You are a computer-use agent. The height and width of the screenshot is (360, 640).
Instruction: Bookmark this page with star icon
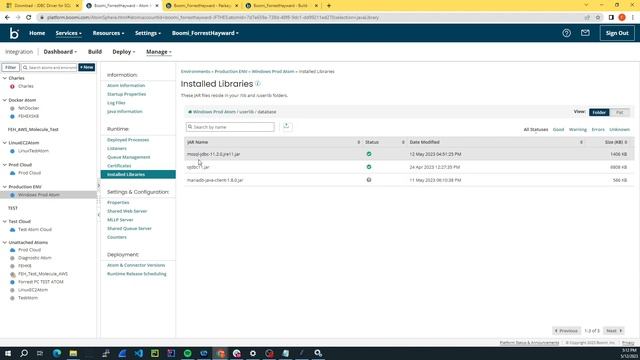point(598,18)
